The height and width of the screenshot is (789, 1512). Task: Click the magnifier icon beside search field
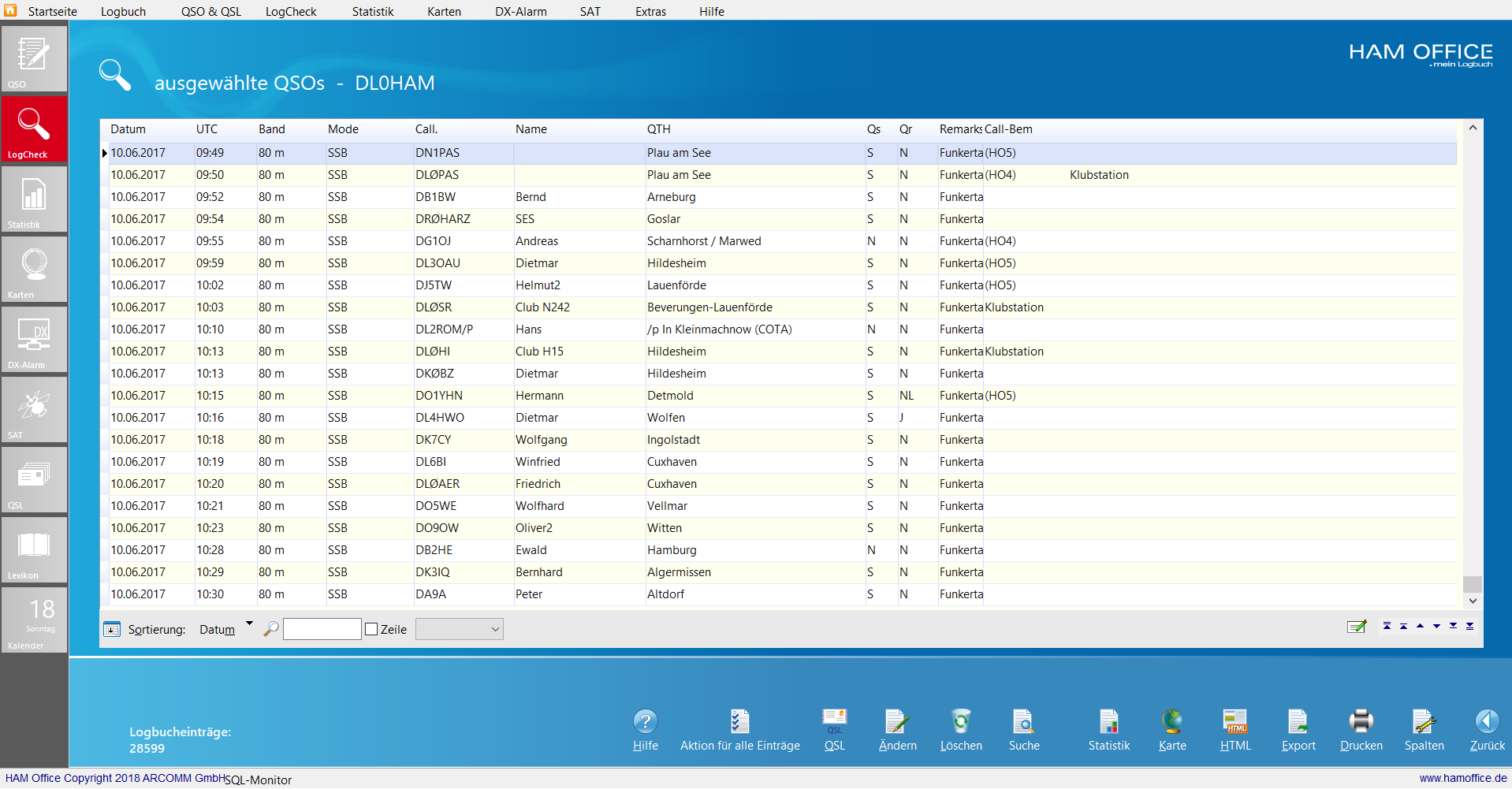(270, 629)
